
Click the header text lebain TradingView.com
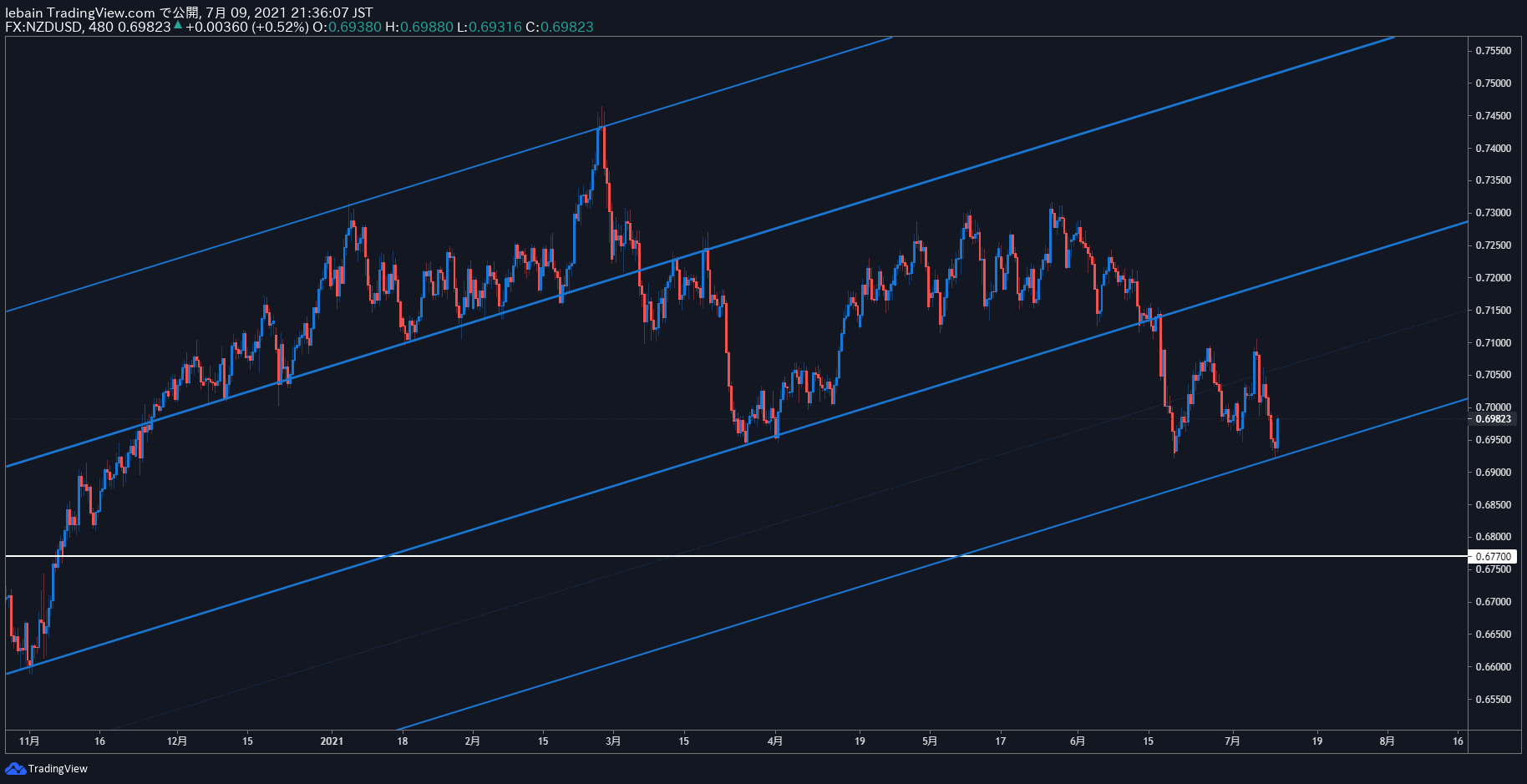[80, 13]
